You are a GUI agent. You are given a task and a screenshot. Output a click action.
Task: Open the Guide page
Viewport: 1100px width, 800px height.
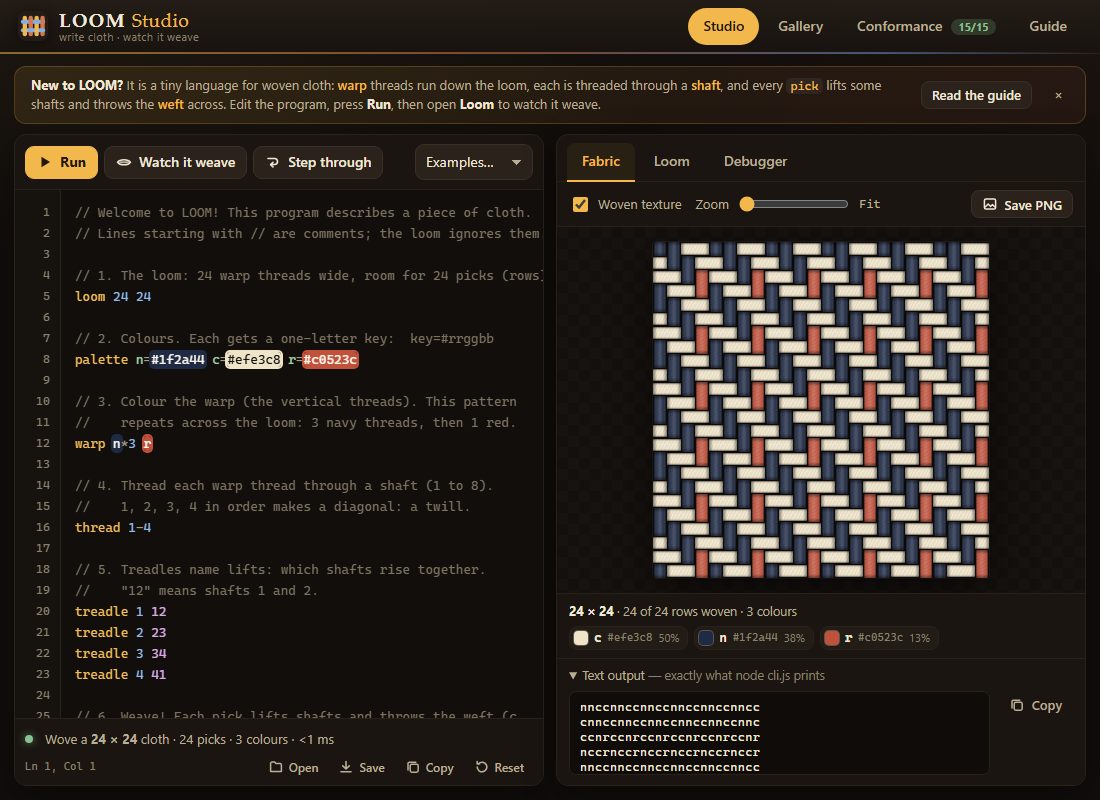(1048, 26)
